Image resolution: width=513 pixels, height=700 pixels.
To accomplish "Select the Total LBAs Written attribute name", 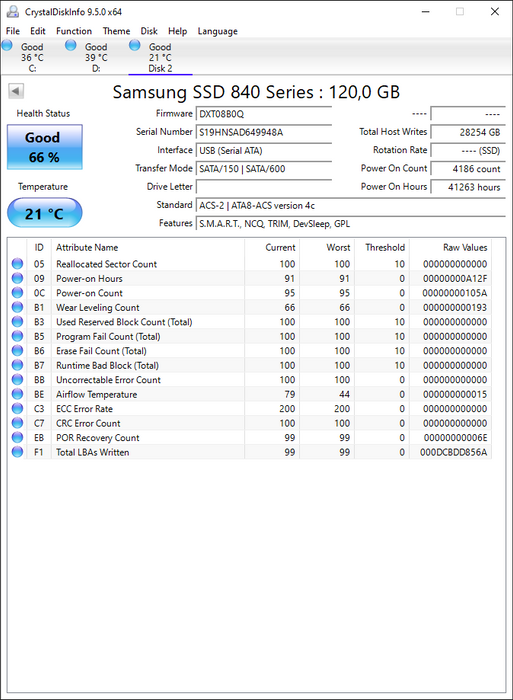I will coord(92,452).
